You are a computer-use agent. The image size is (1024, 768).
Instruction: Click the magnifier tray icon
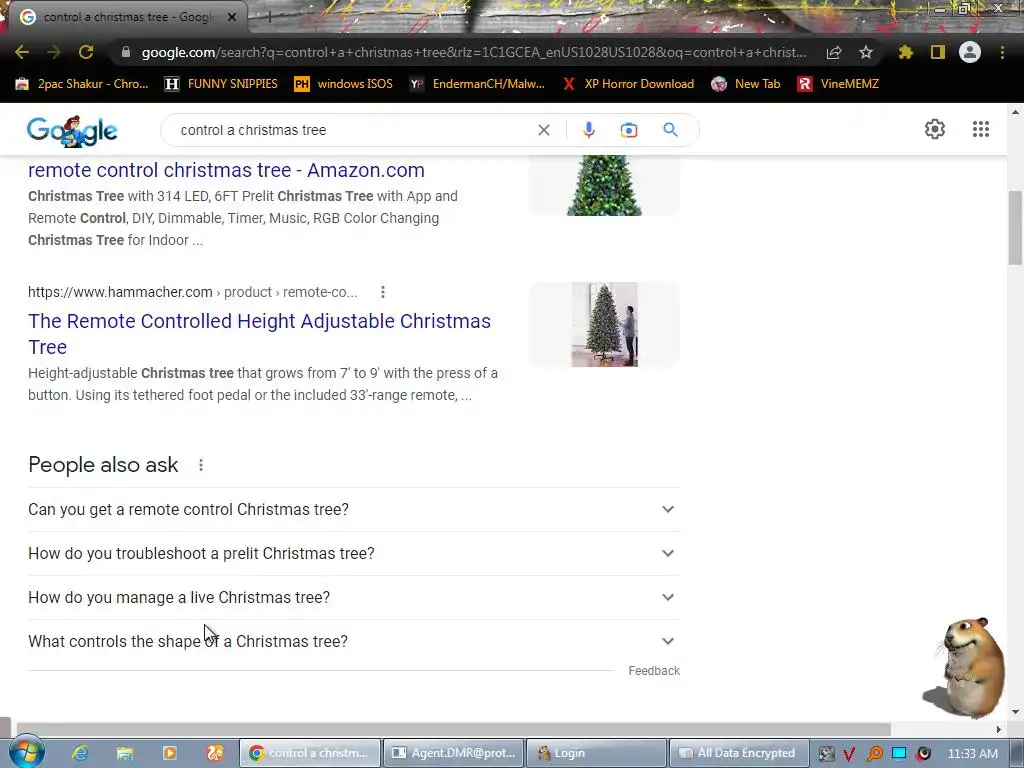[x=874, y=754]
